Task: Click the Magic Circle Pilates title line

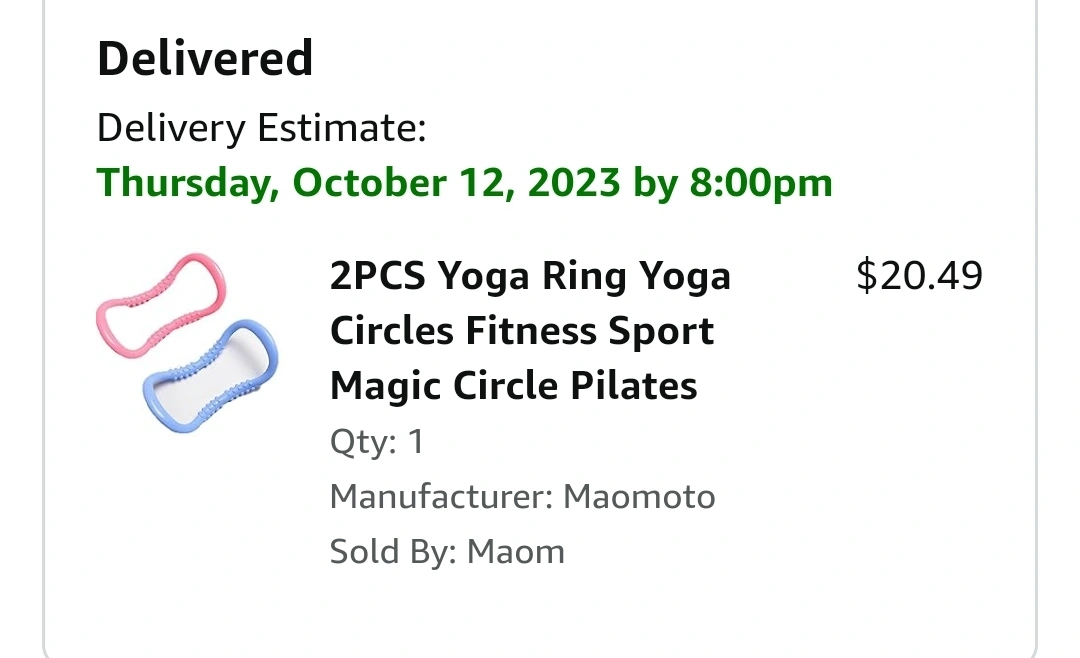Action: coord(514,386)
